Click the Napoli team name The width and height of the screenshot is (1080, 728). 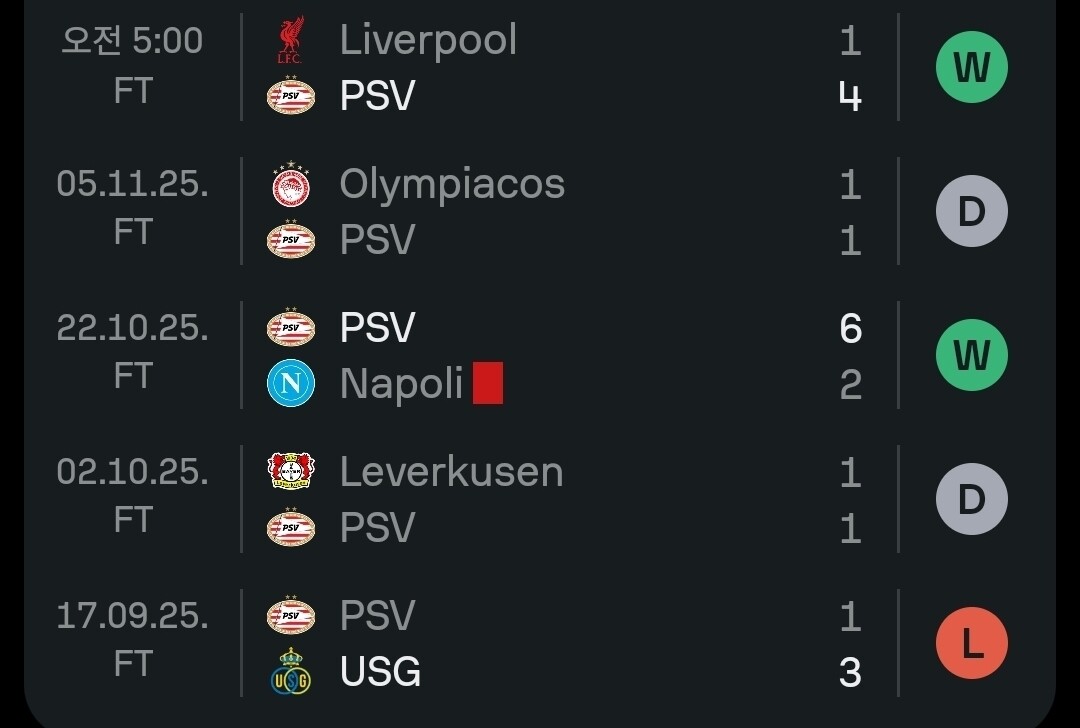coord(401,384)
